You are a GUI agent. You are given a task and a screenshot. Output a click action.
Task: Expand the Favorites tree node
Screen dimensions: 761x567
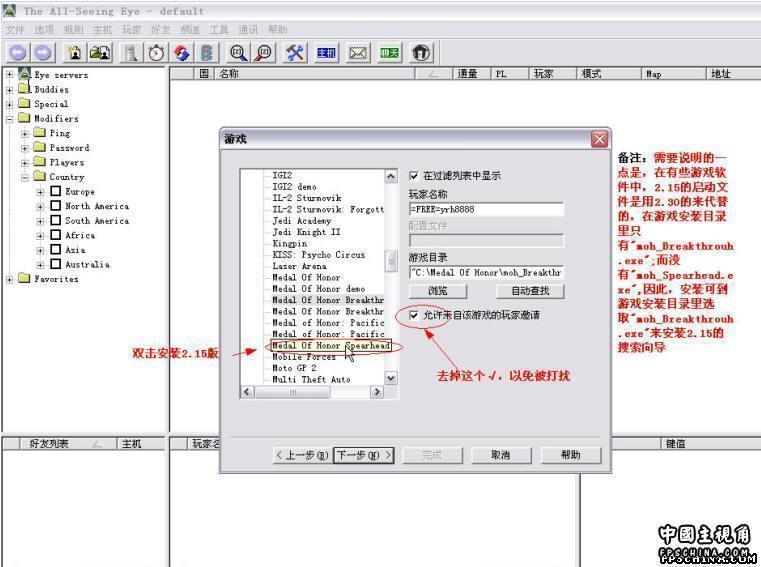(9, 280)
